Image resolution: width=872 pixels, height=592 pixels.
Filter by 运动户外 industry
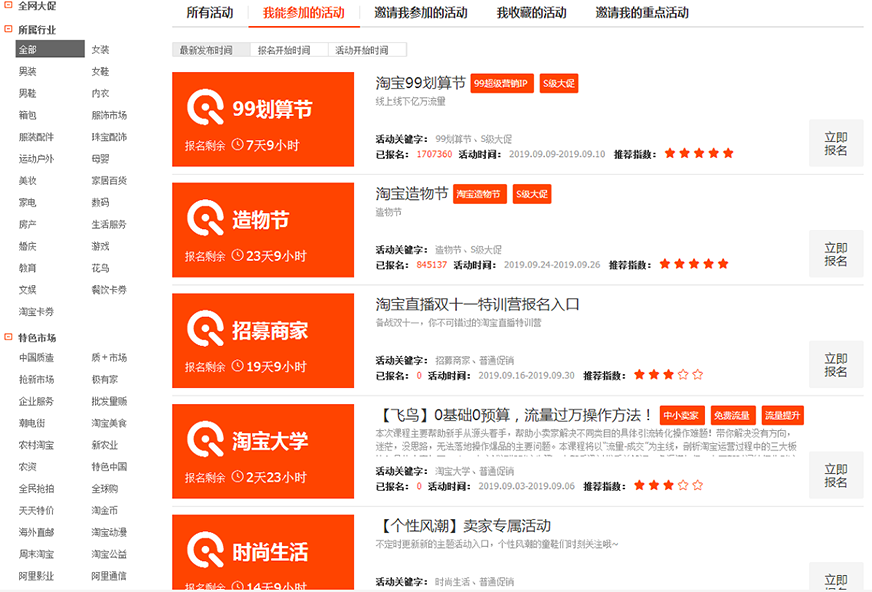(36, 158)
